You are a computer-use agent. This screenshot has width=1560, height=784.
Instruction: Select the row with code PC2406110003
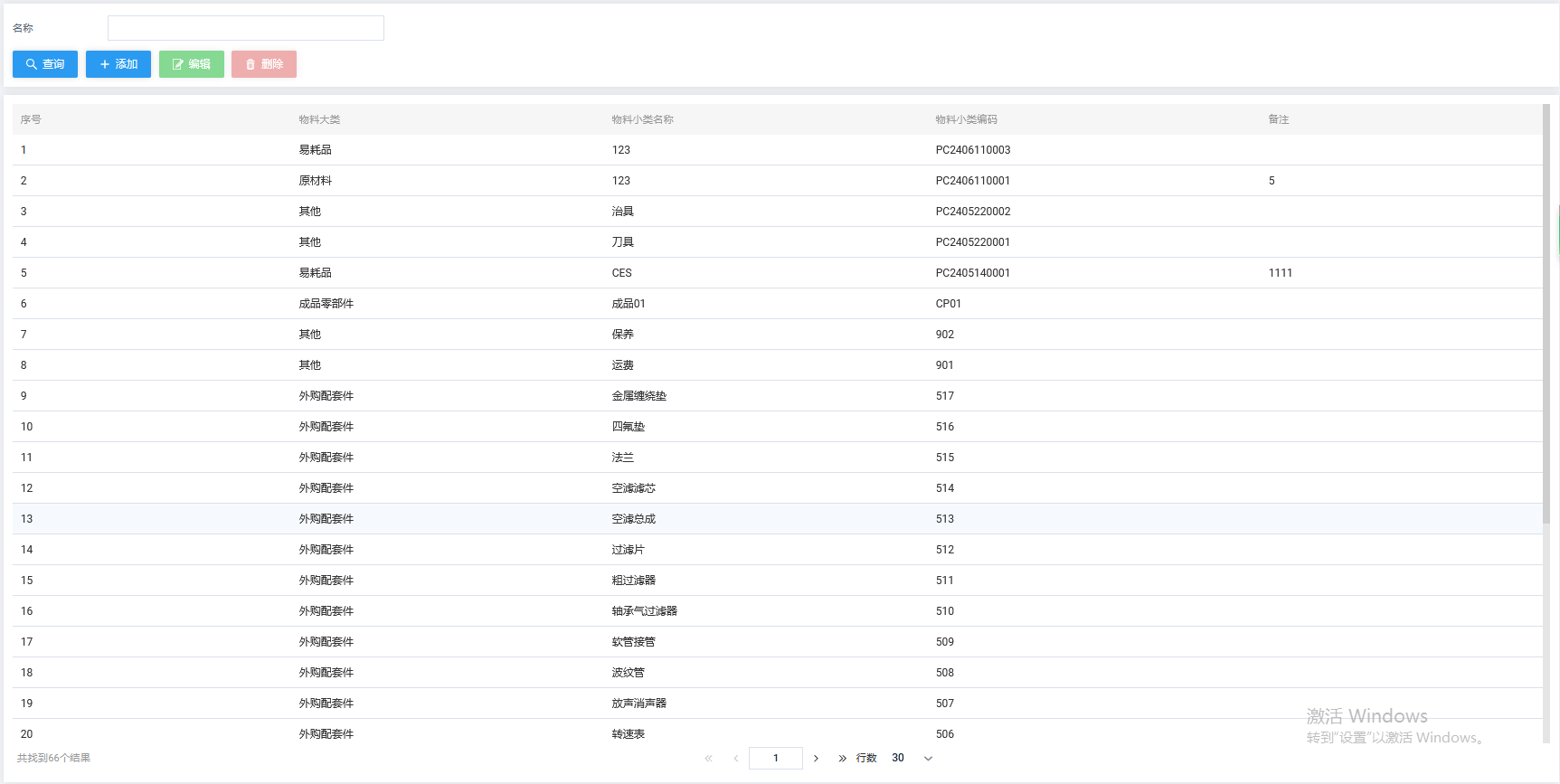[x=972, y=150]
